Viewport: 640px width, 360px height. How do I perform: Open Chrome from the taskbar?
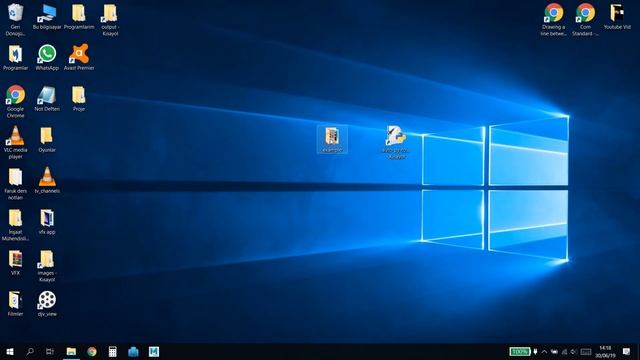[92, 351]
